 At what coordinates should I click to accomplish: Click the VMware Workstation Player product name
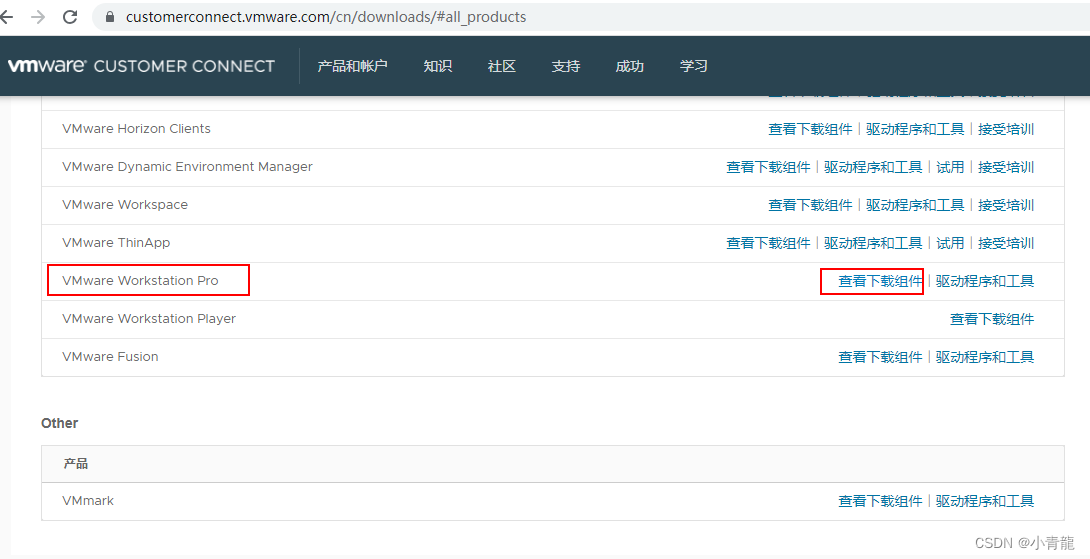149,318
